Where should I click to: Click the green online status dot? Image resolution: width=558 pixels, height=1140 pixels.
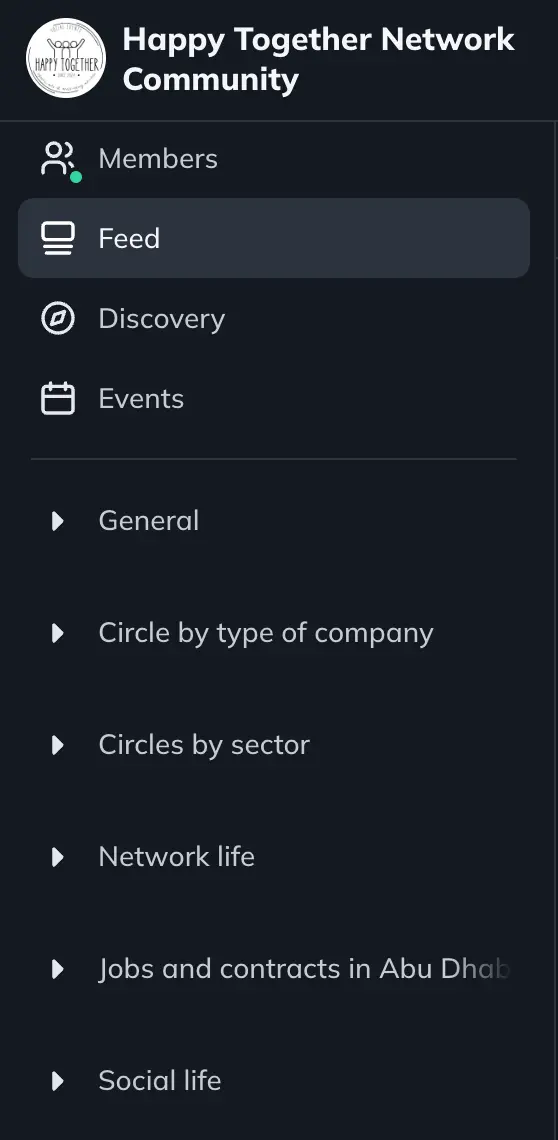click(x=76, y=177)
